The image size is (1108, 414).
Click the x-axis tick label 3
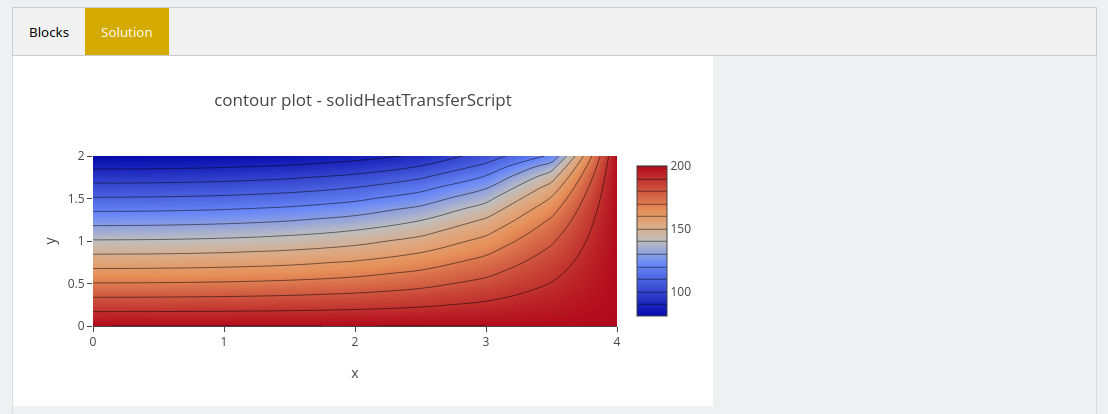pyautogui.click(x=486, y=342)
